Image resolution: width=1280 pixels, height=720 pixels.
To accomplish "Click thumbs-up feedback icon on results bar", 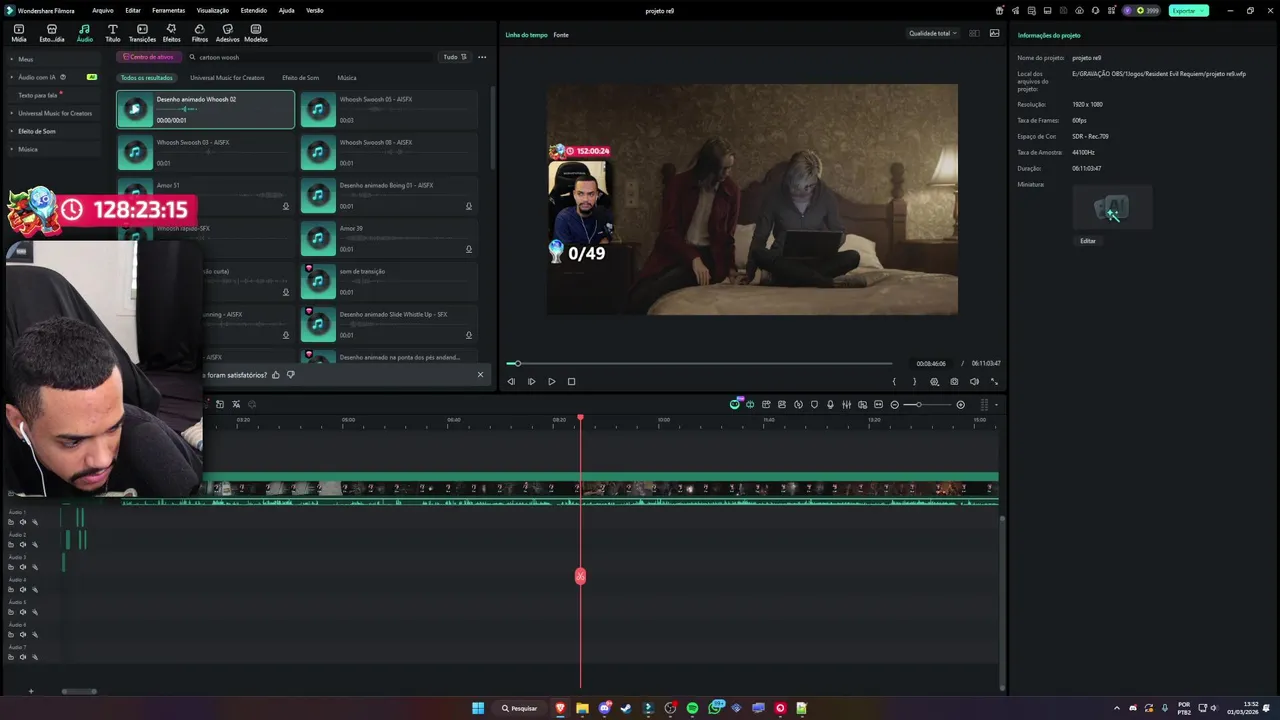I will pyautogui.click(x=276, y=375).
